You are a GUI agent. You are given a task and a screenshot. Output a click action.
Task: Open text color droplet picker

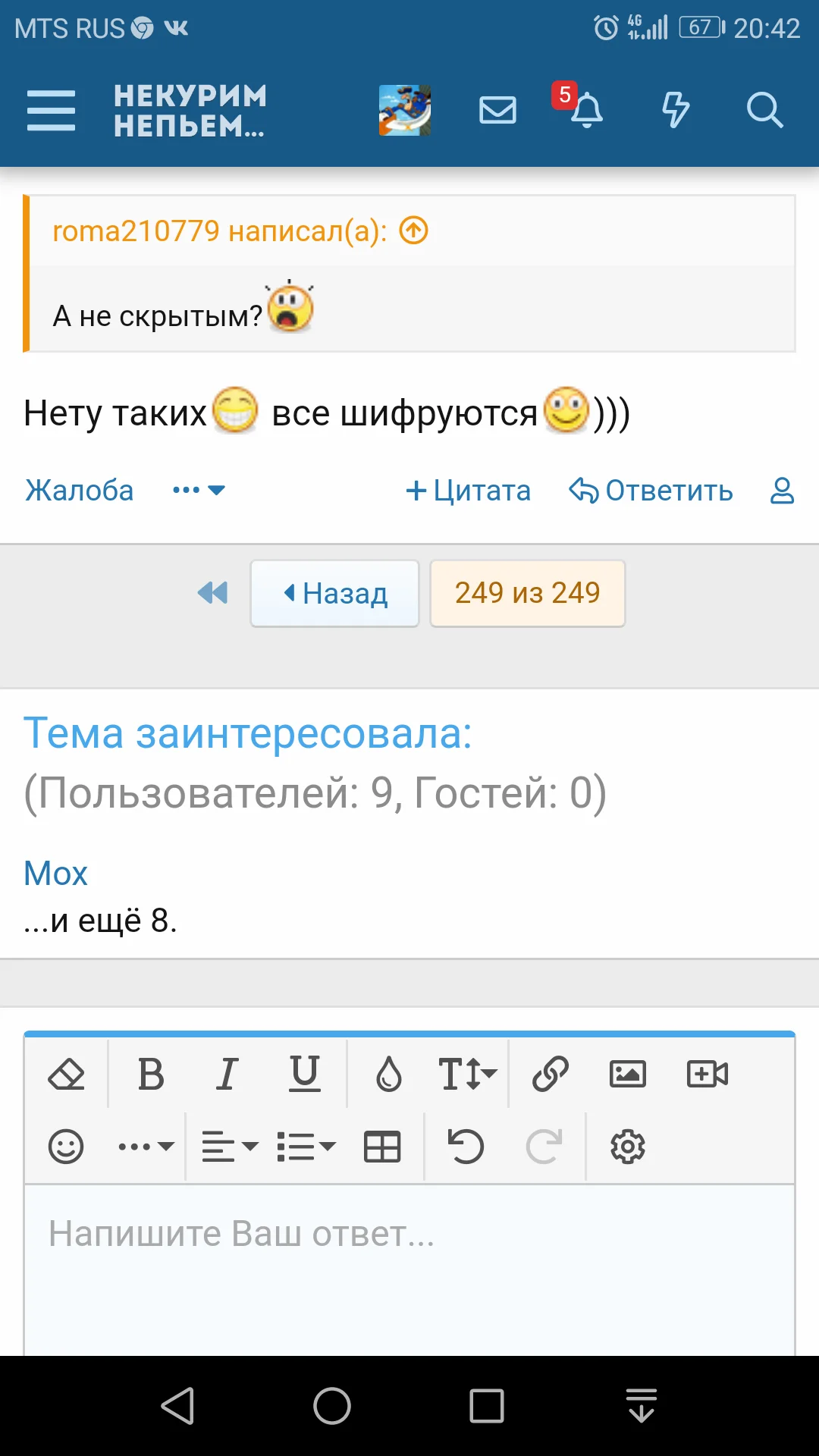[389, 1074]
